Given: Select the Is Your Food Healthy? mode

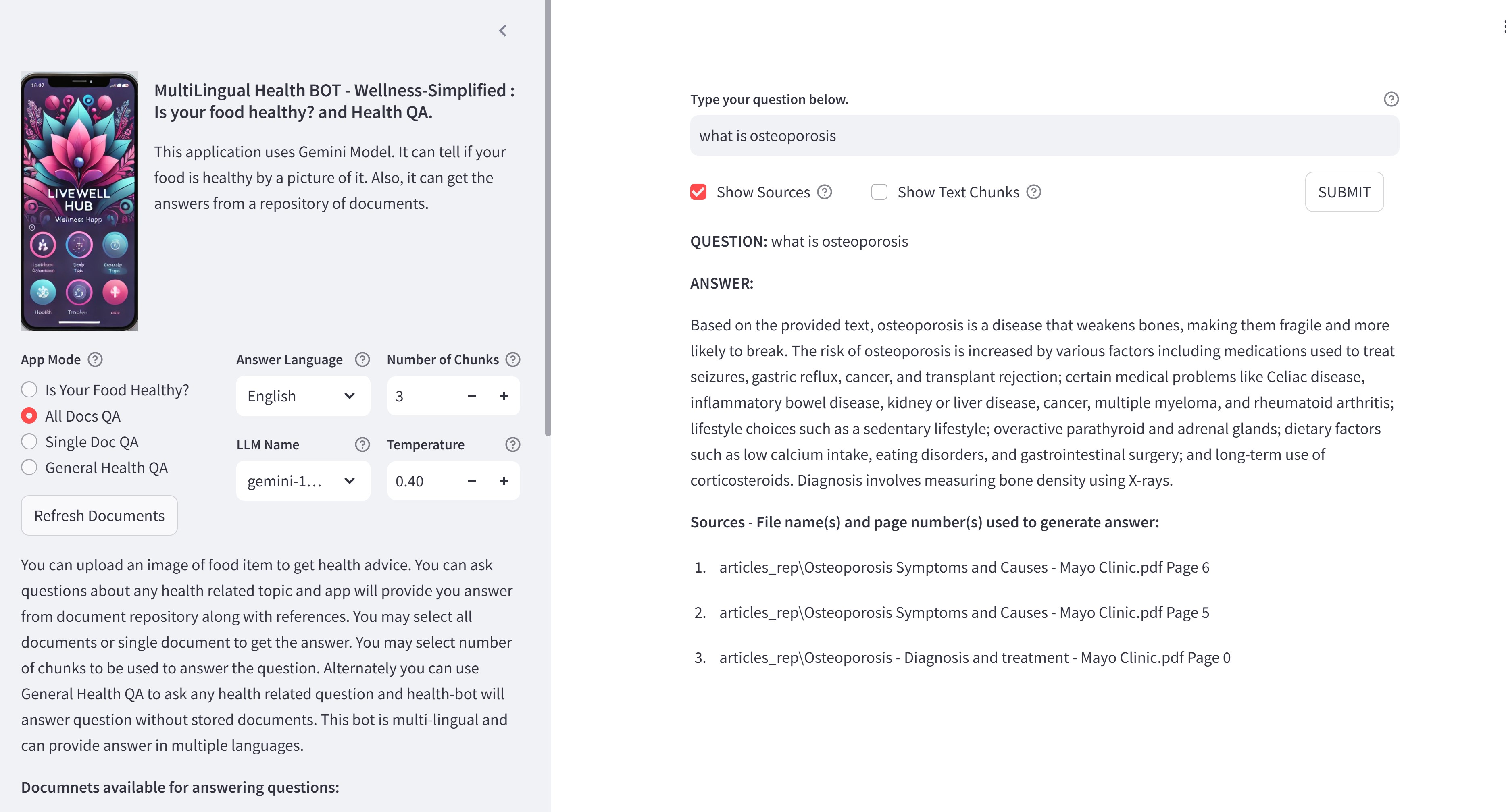Looking at the screenshot, I should click(x=29, y=390).
